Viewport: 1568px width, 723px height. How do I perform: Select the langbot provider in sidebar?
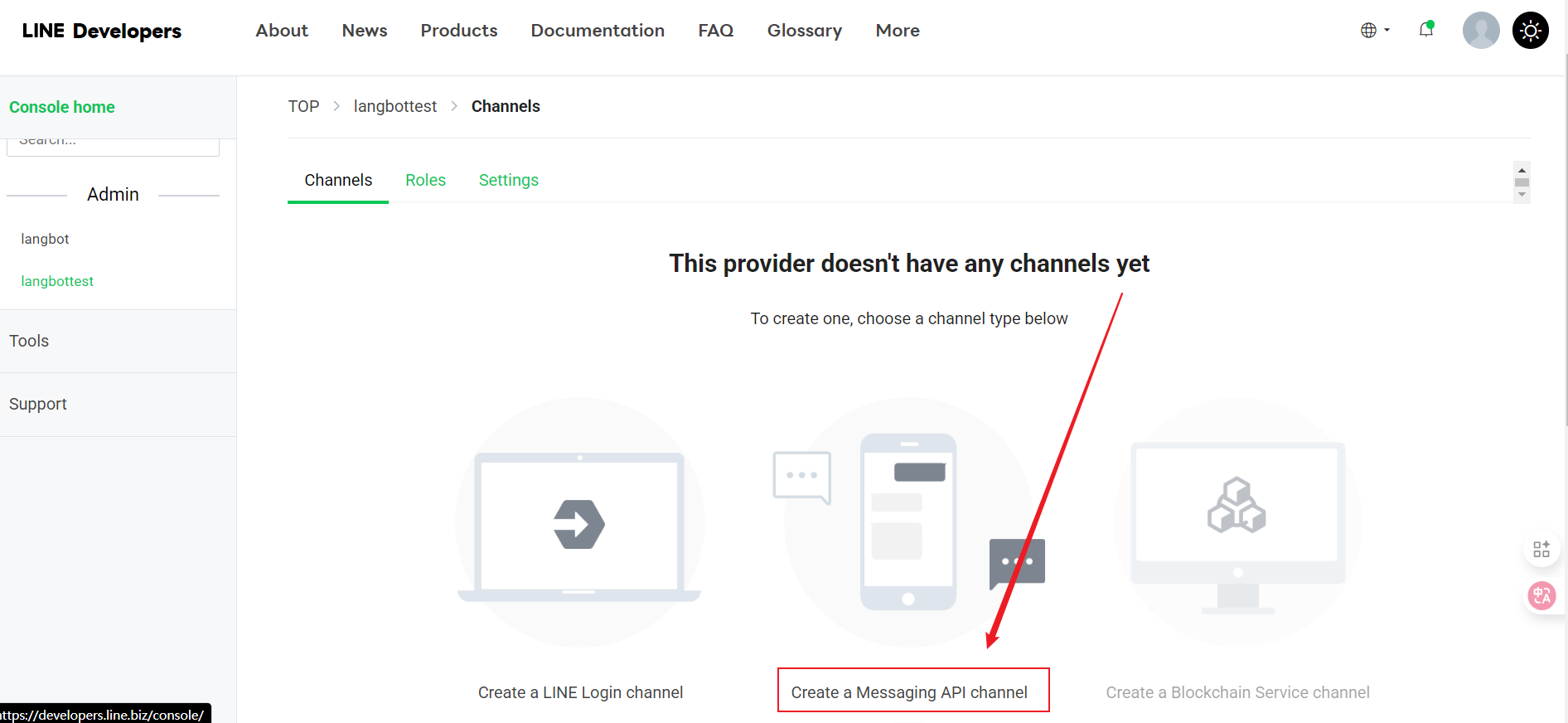click(45, 239)
